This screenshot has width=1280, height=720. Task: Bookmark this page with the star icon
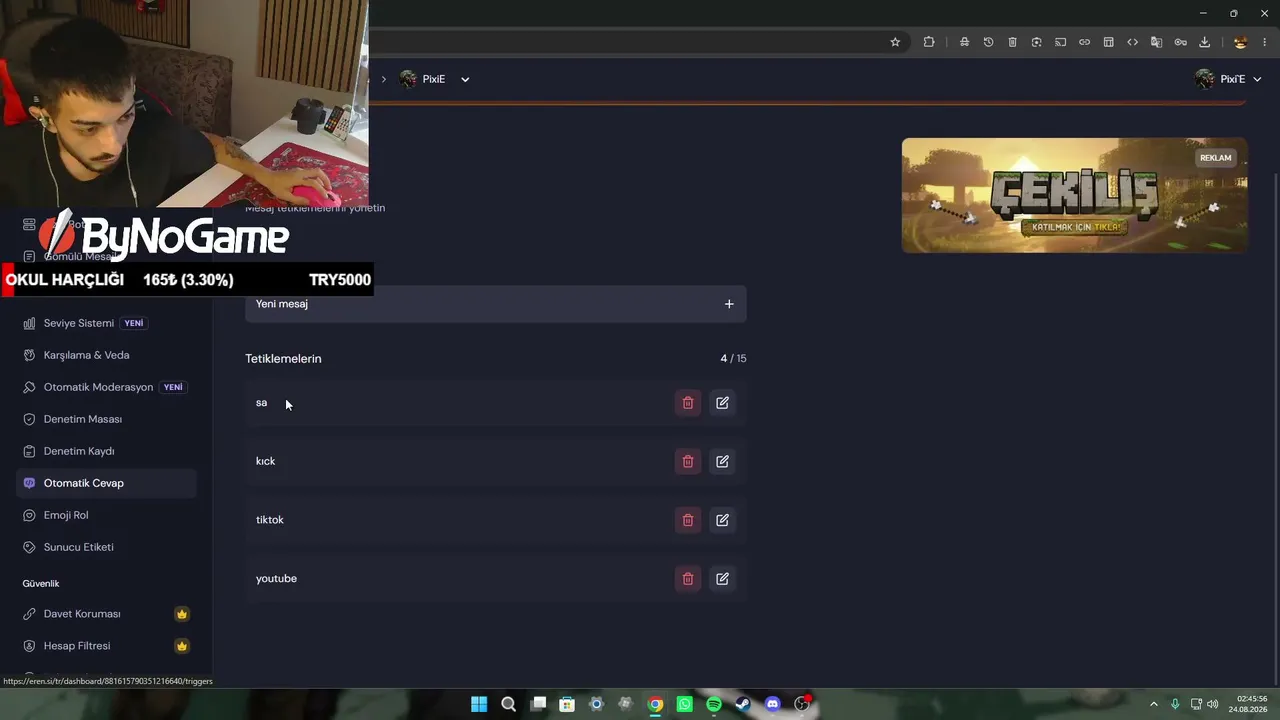[x=895, y=42]
